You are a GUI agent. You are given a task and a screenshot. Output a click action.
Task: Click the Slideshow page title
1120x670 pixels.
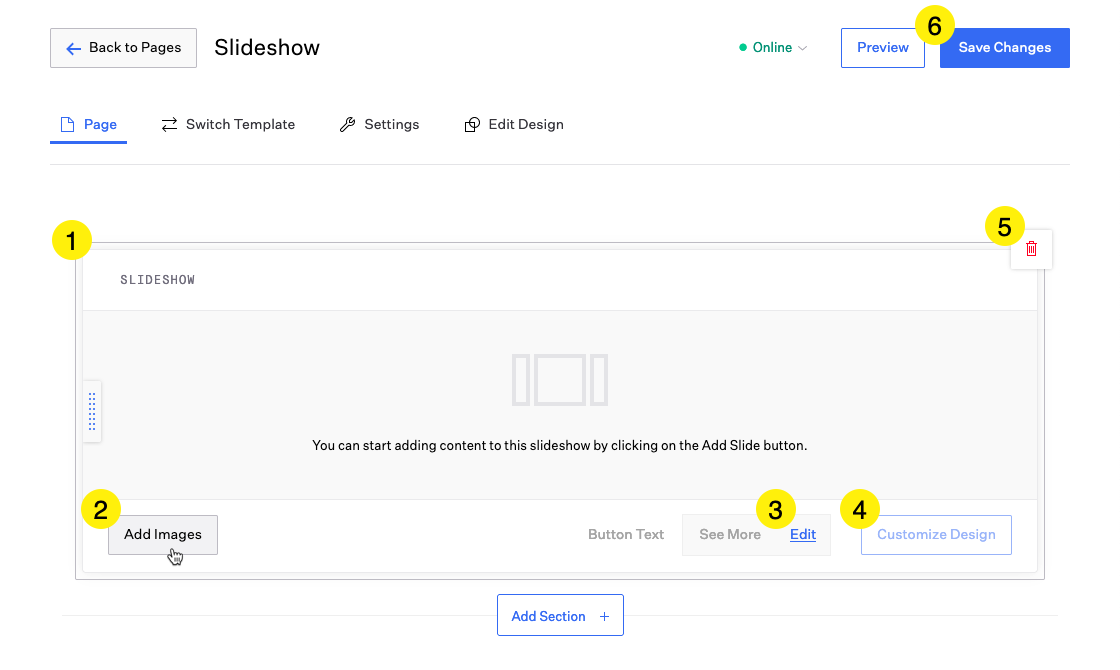click(267, 48)
